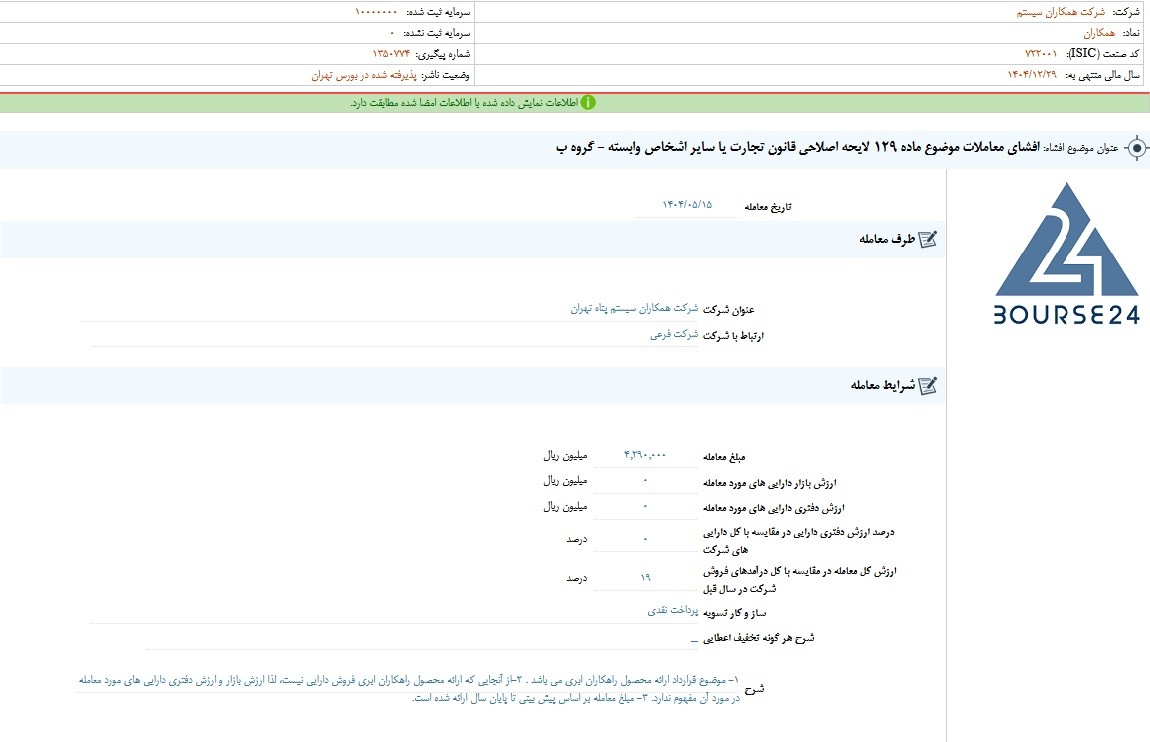Click the ارتباط با شرکت label
This screenshot has height=742, width=1150.
pyautogui.click(x=733, y=335)
